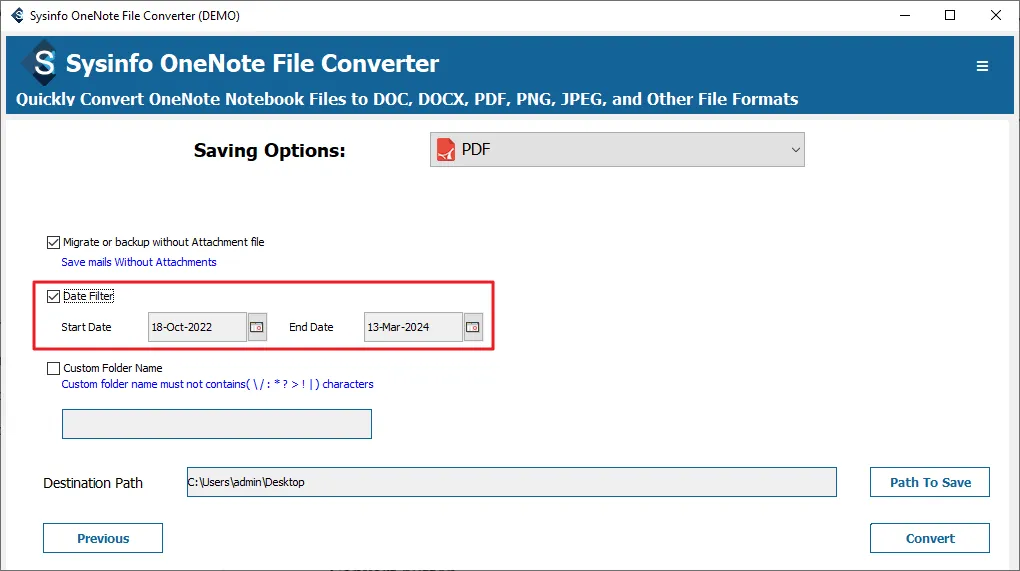The height and width of the screenshot is (571, 1020).
Task: Close the Sysinfo converter window
Action: [x=995, y=15]
